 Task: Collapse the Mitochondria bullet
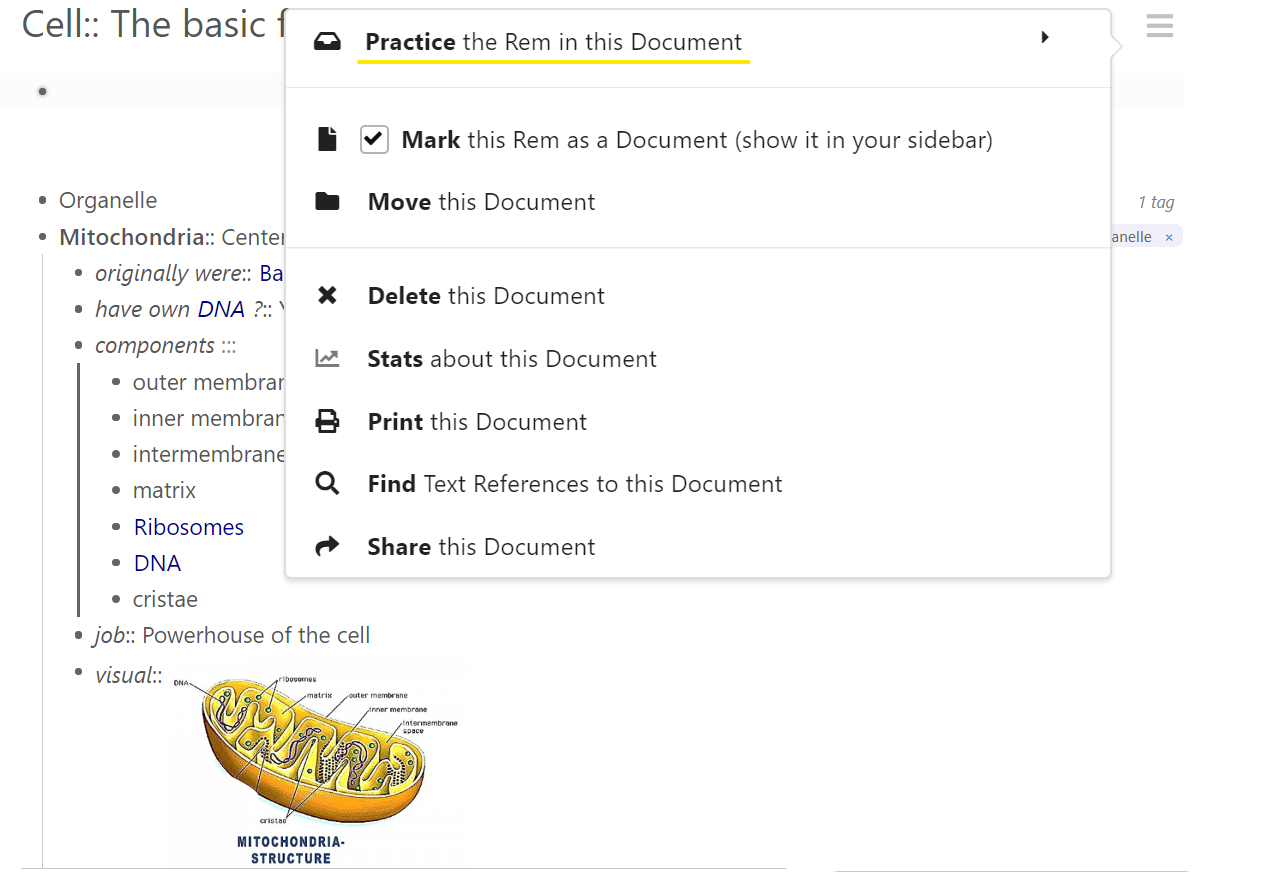point(42,237)
